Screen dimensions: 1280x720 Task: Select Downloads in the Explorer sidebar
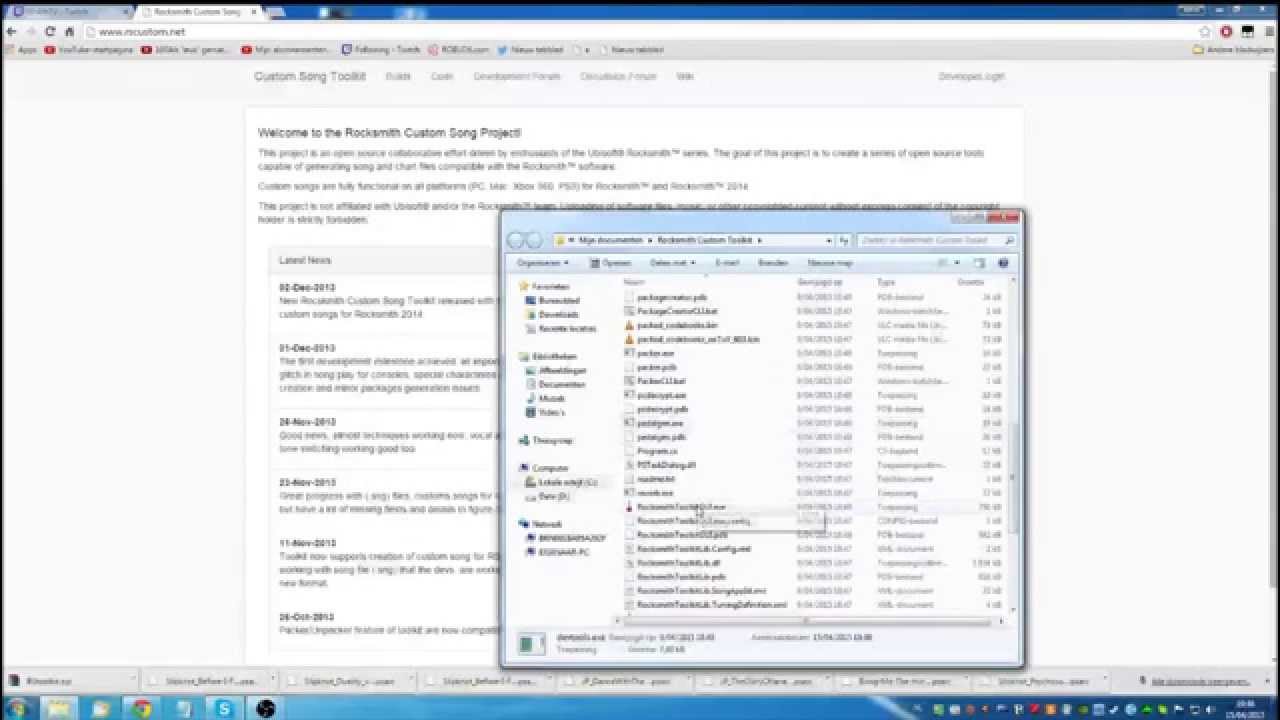pyautogui.click(x=558, y=314)
